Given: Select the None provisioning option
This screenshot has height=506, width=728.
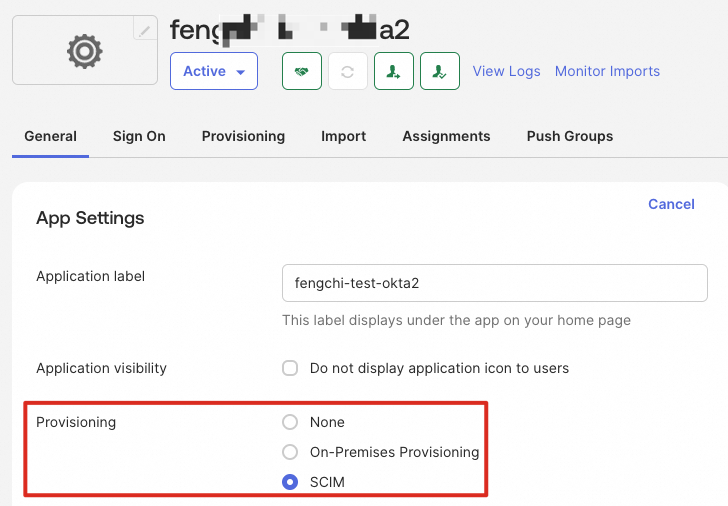Looking at the screenshot, I should click(x=290, y=422).
